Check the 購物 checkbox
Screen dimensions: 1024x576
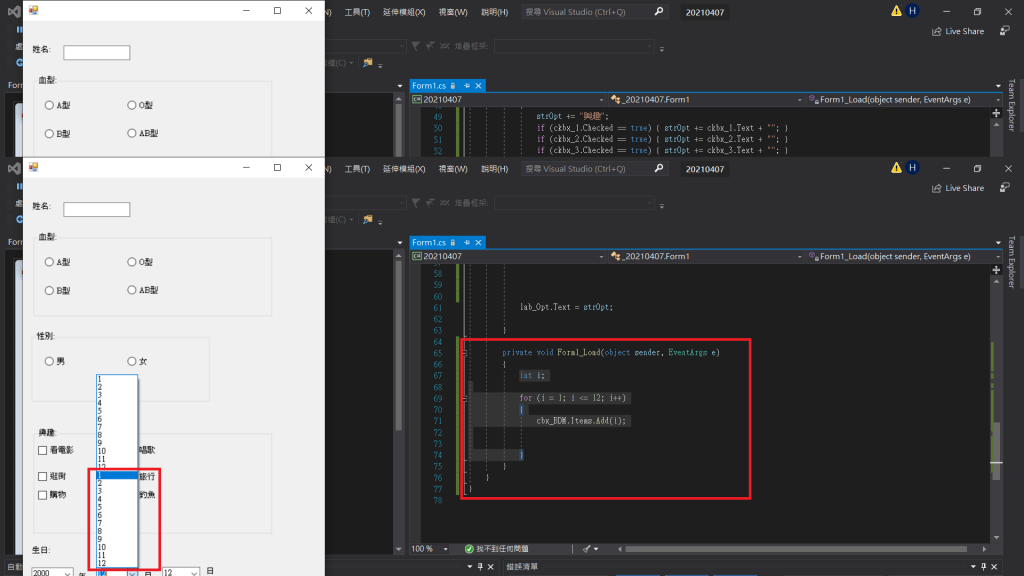[42, 495]
